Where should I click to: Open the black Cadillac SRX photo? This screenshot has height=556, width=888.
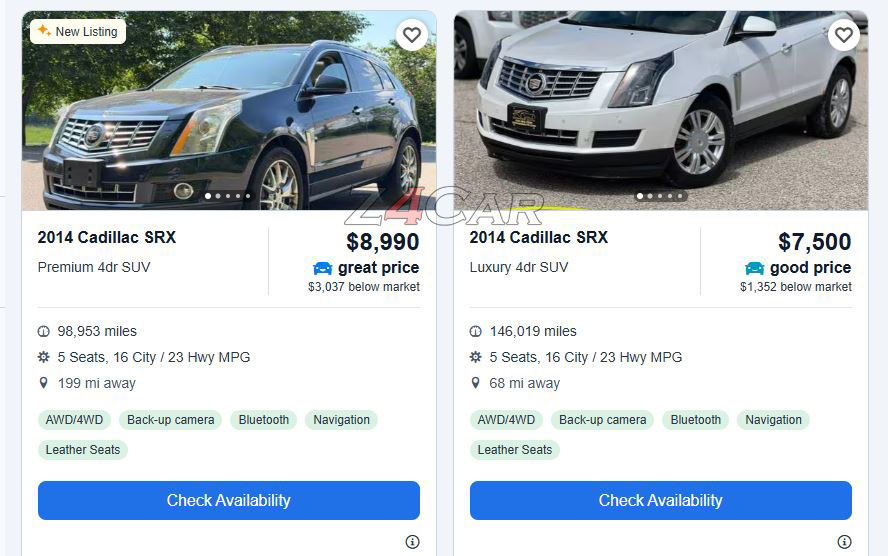point(229,110)
